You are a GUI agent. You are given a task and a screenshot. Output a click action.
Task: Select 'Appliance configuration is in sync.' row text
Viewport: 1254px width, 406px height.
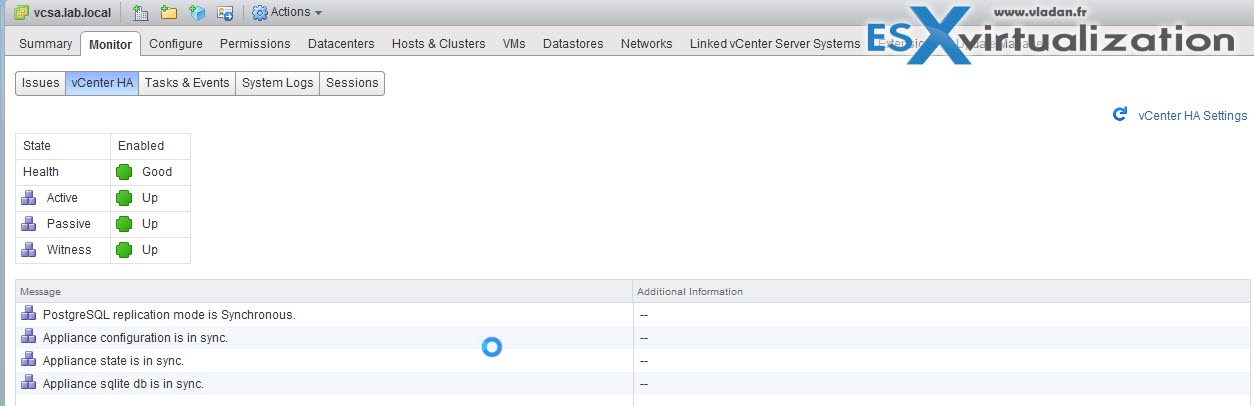tap(135, 338)
